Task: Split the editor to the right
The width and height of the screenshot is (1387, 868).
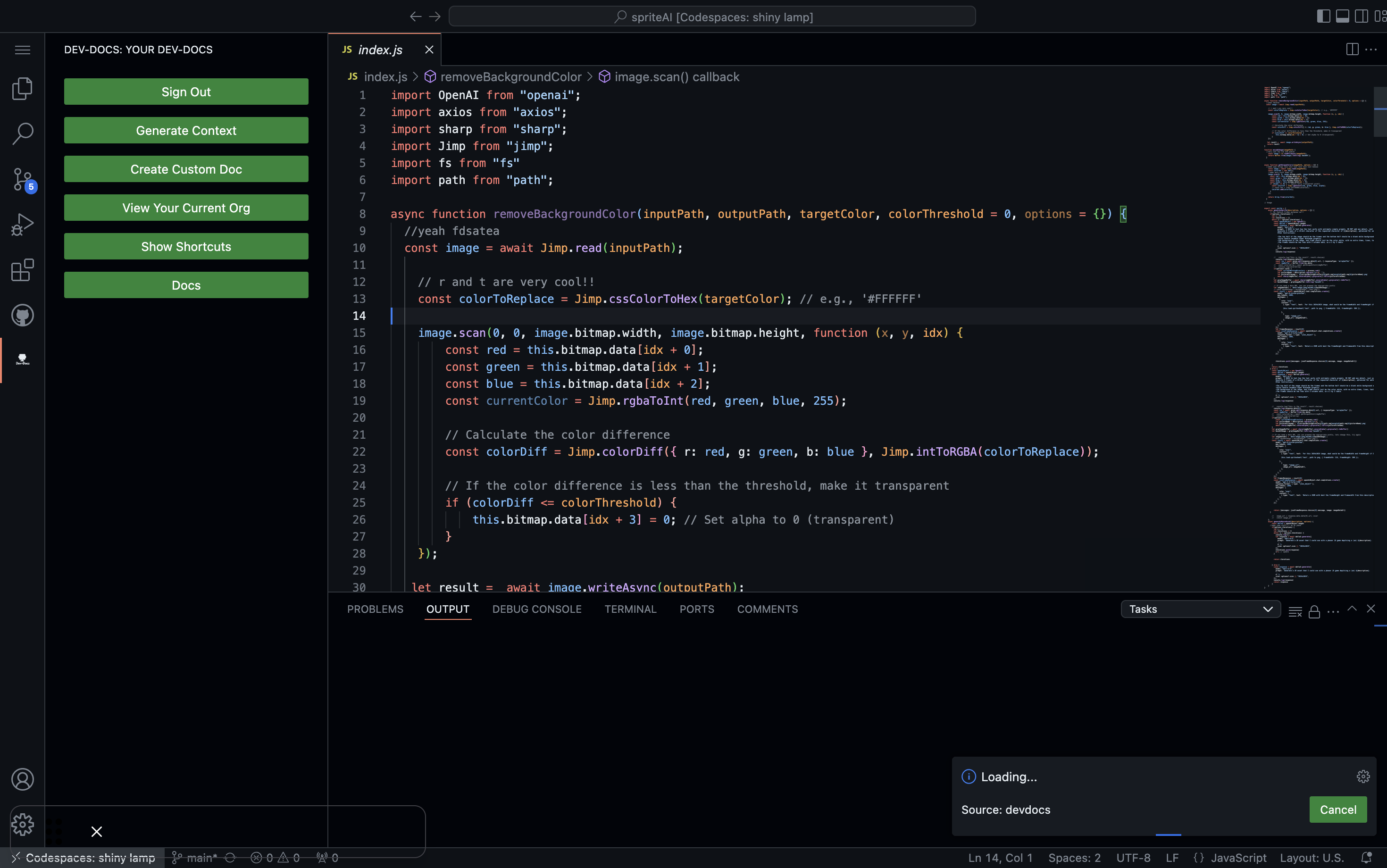Action: [x=1352, y=50]
